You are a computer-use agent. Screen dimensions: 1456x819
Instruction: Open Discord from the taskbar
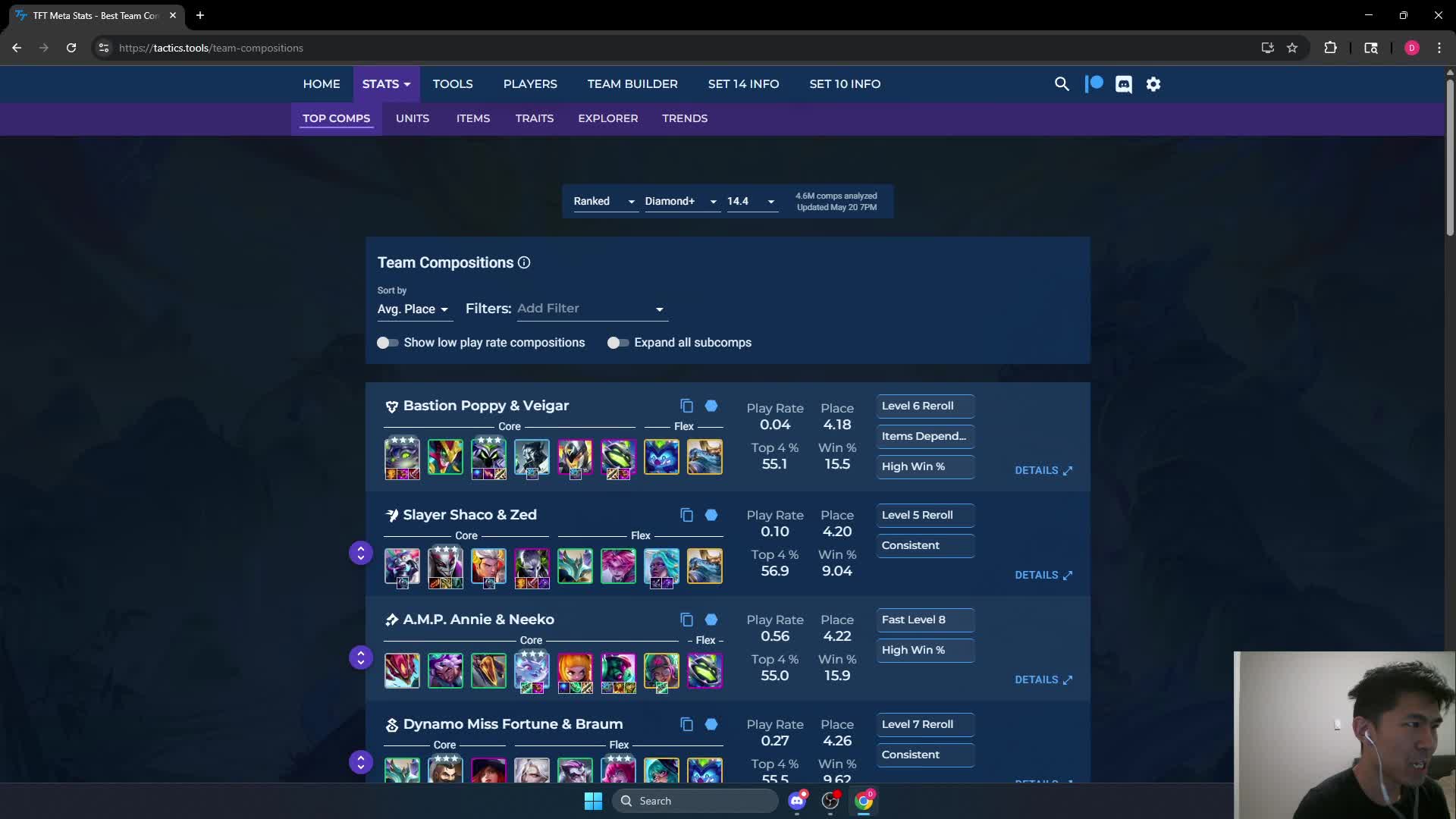click(797, 801)
